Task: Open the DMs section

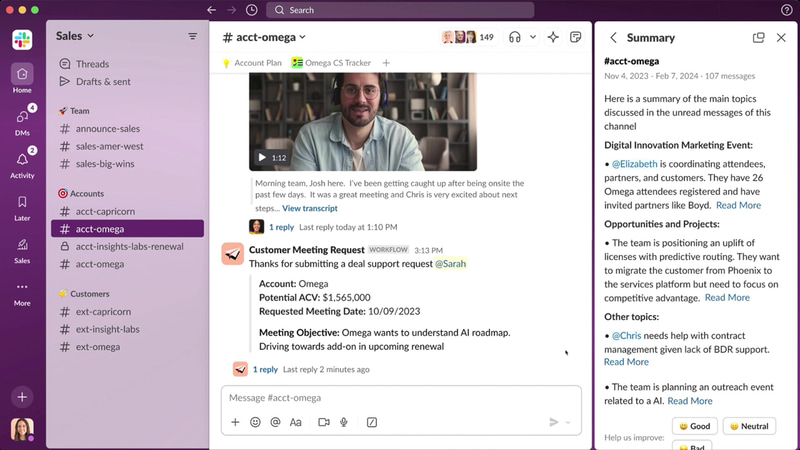Action: 22,121
